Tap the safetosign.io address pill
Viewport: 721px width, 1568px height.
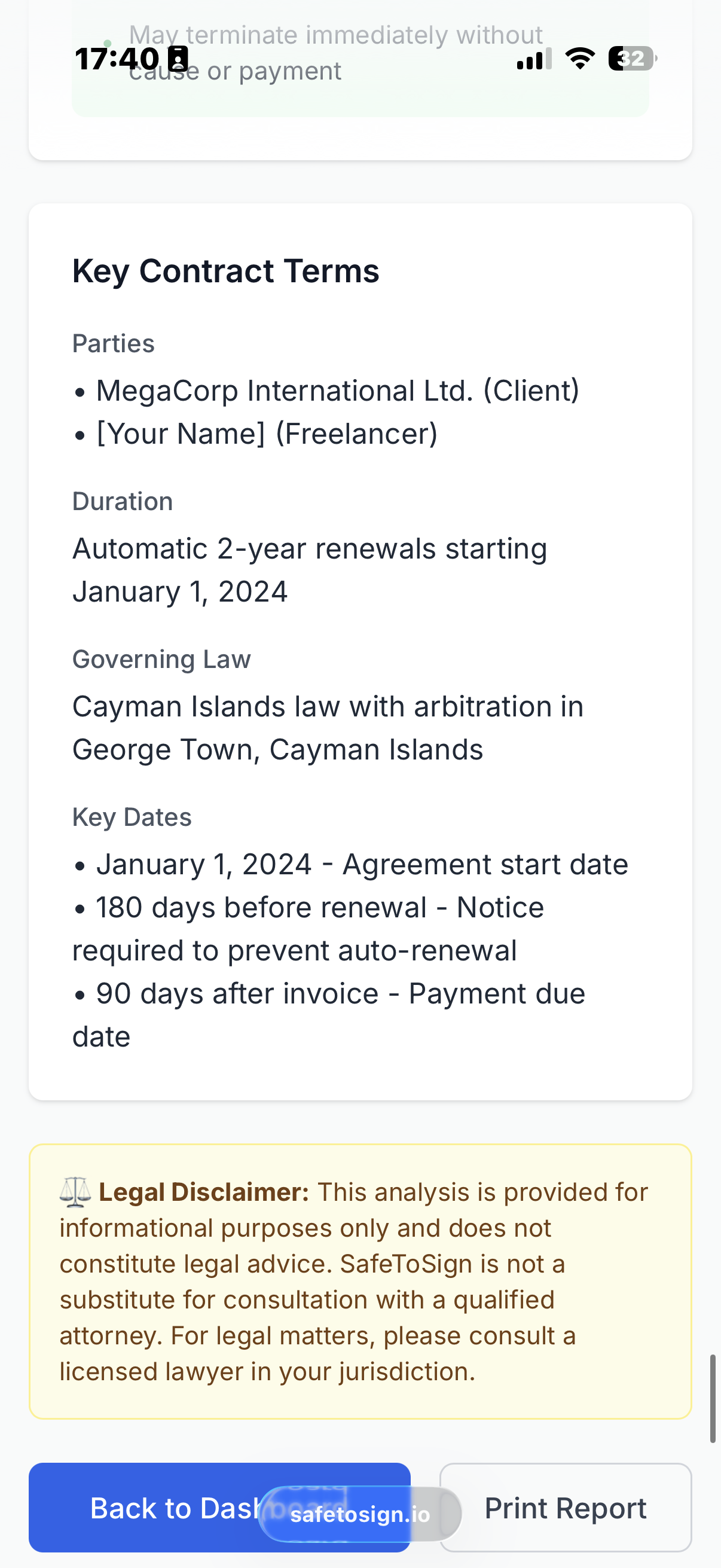pyautogui.click(x=359, y=1514)
